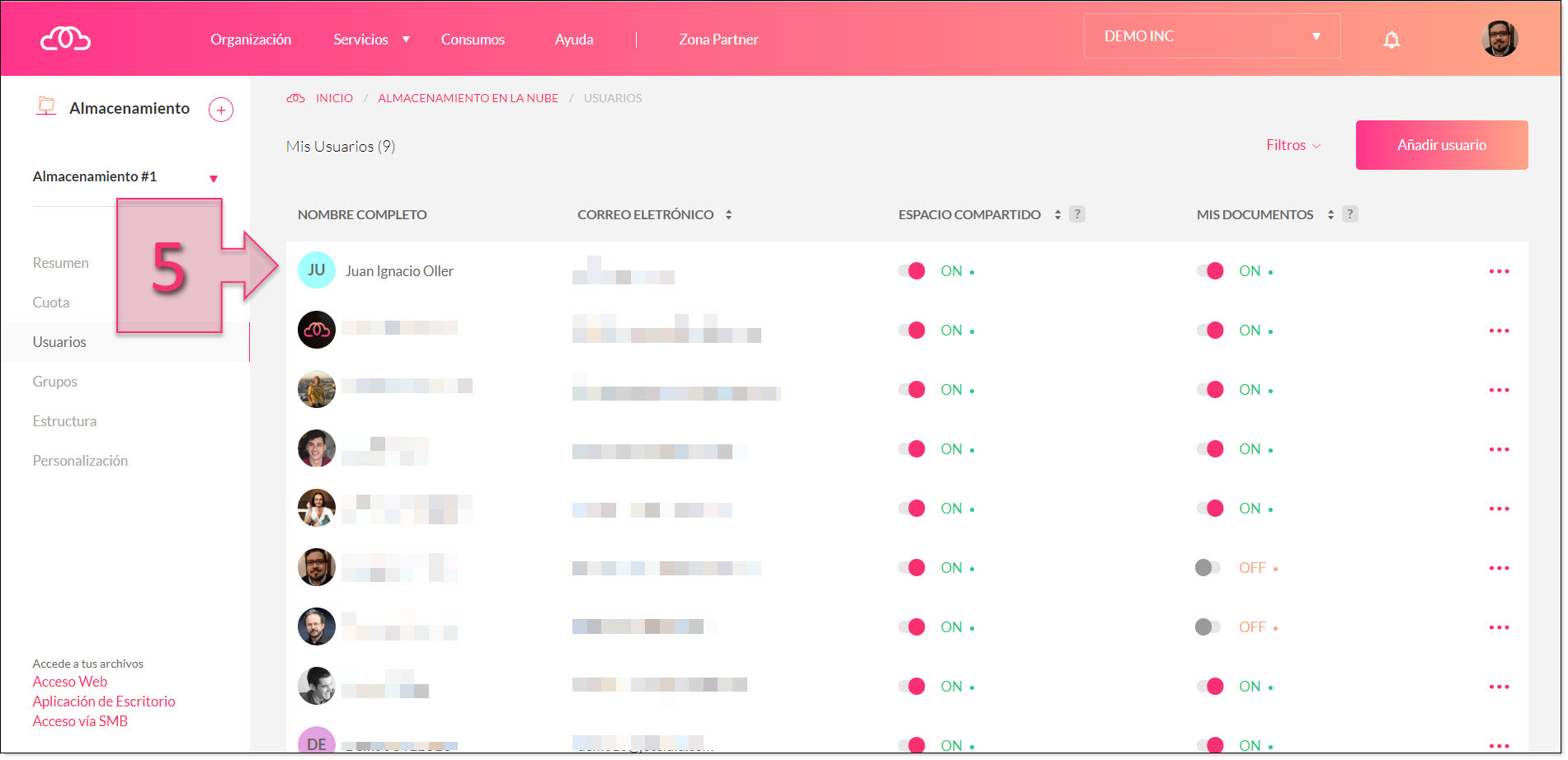Image resolution: width=1568 pixels, height=760 pixels.
Task: Open help icon next to Mis Documentos
Action: [x=1349, y=214]
